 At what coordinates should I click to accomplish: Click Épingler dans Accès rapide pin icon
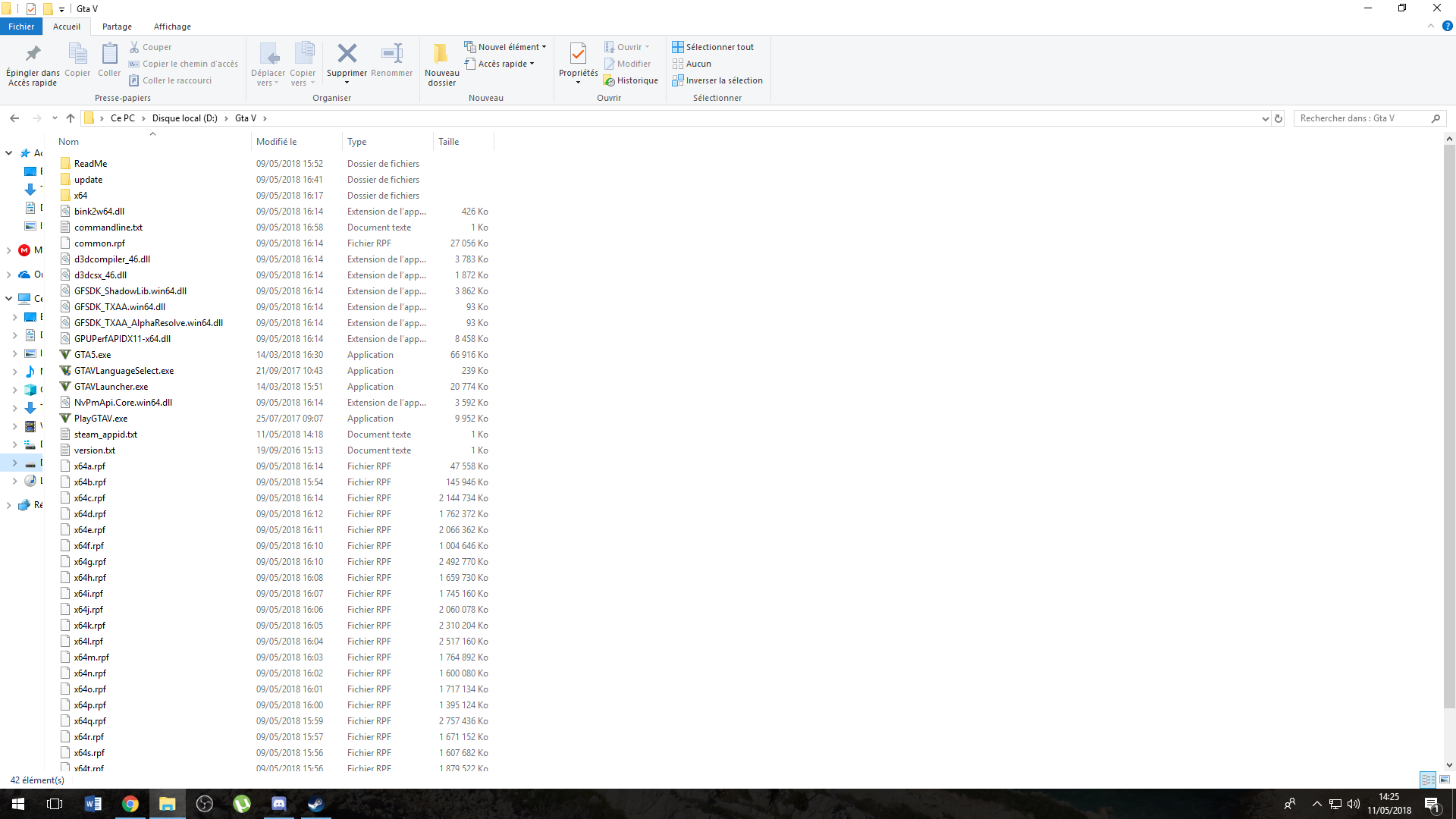point(33,54)
